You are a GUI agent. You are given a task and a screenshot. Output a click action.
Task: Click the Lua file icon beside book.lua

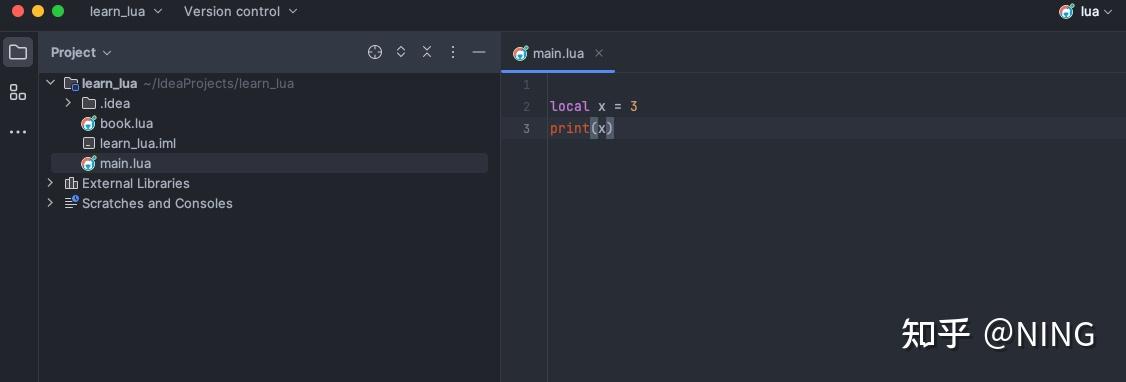click(x=89, y=124)
